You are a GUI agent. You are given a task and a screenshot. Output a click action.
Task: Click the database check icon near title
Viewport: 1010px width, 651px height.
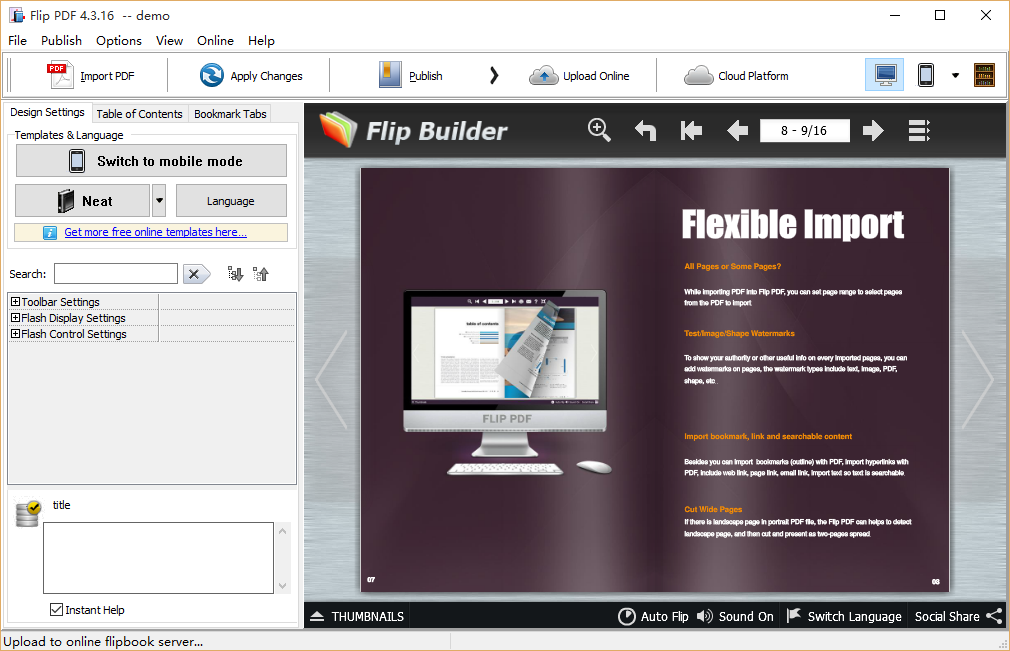[28, 513]
